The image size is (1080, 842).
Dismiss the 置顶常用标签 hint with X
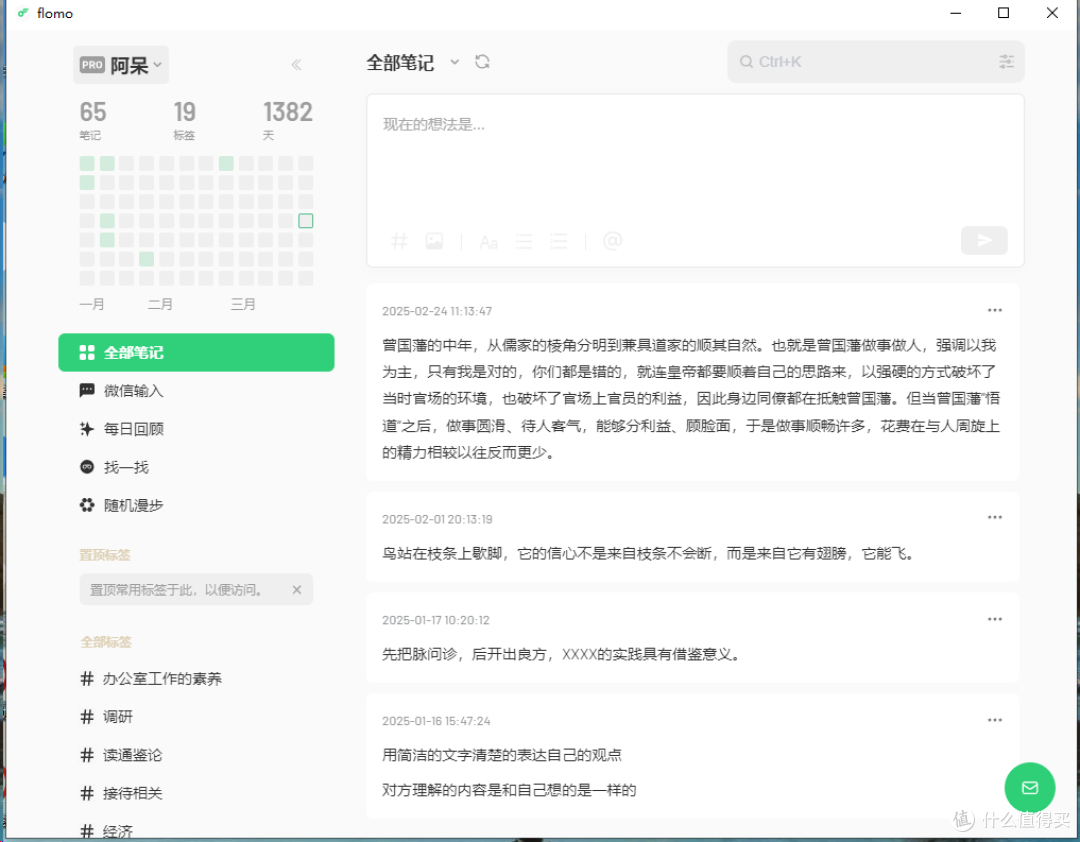pyautogui.click(x=297, y=590)
